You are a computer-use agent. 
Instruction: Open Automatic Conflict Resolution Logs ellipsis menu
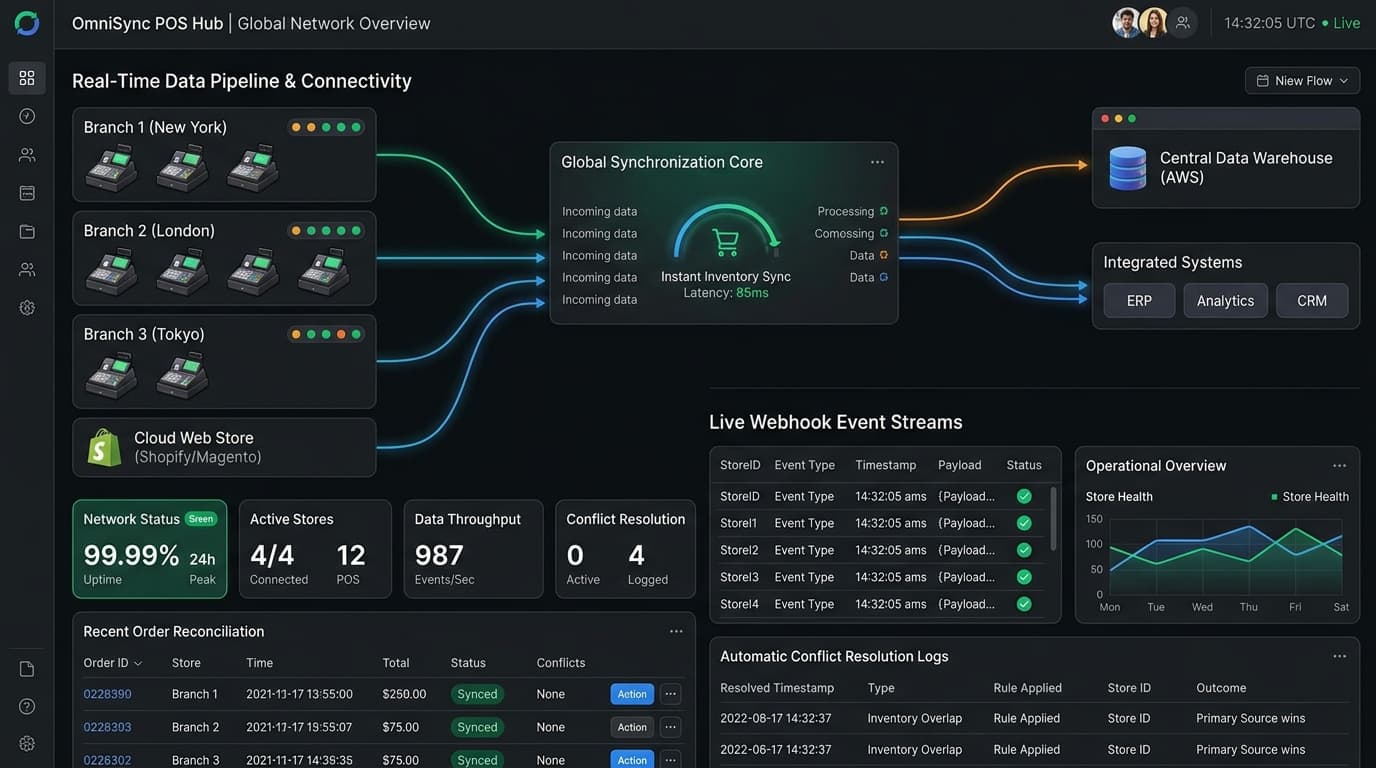[1339, 656]
